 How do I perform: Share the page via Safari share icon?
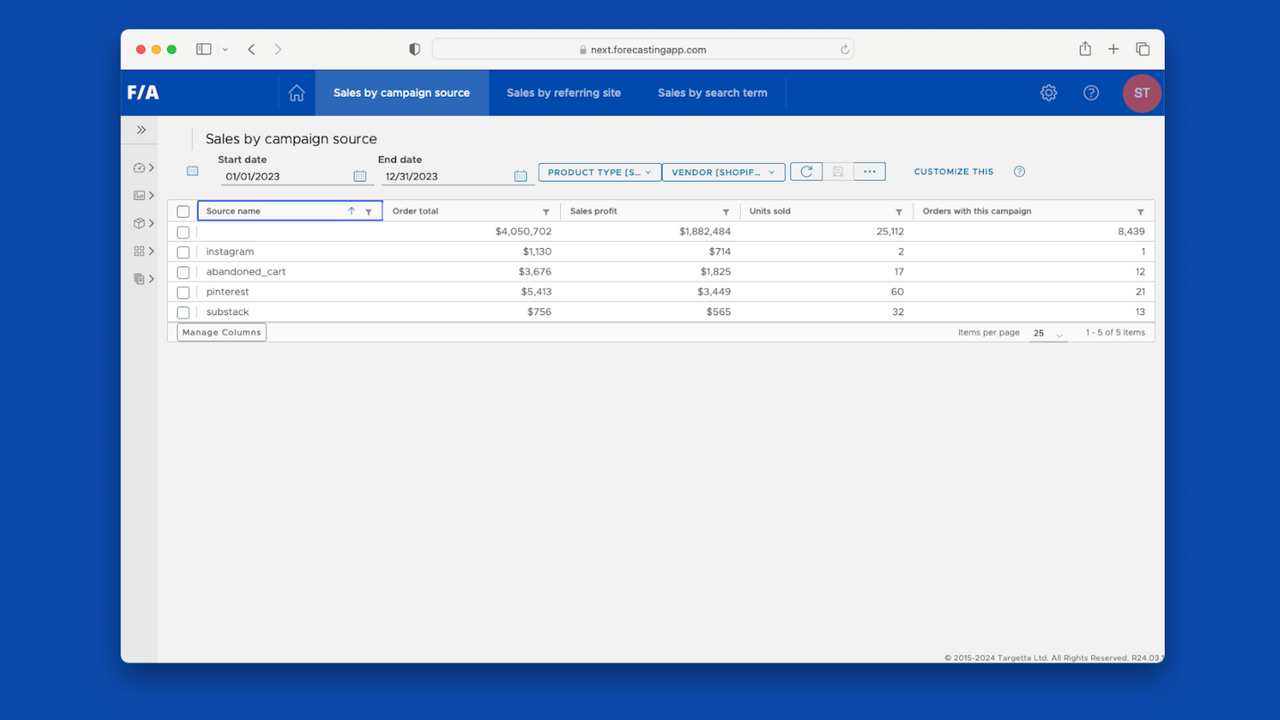[x=1085, y=49]
